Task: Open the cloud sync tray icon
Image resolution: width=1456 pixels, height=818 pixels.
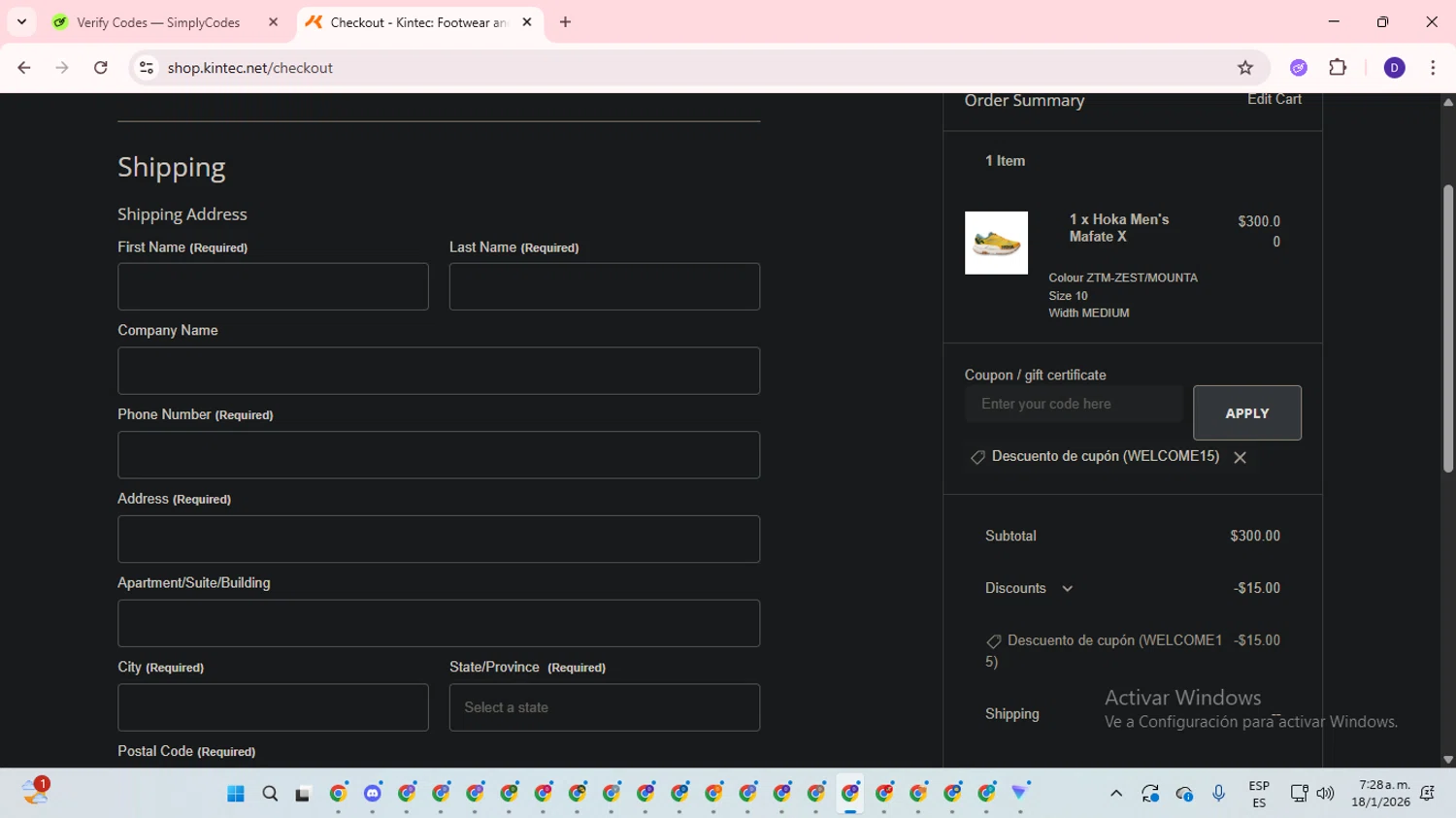Action: [1184, 794]
